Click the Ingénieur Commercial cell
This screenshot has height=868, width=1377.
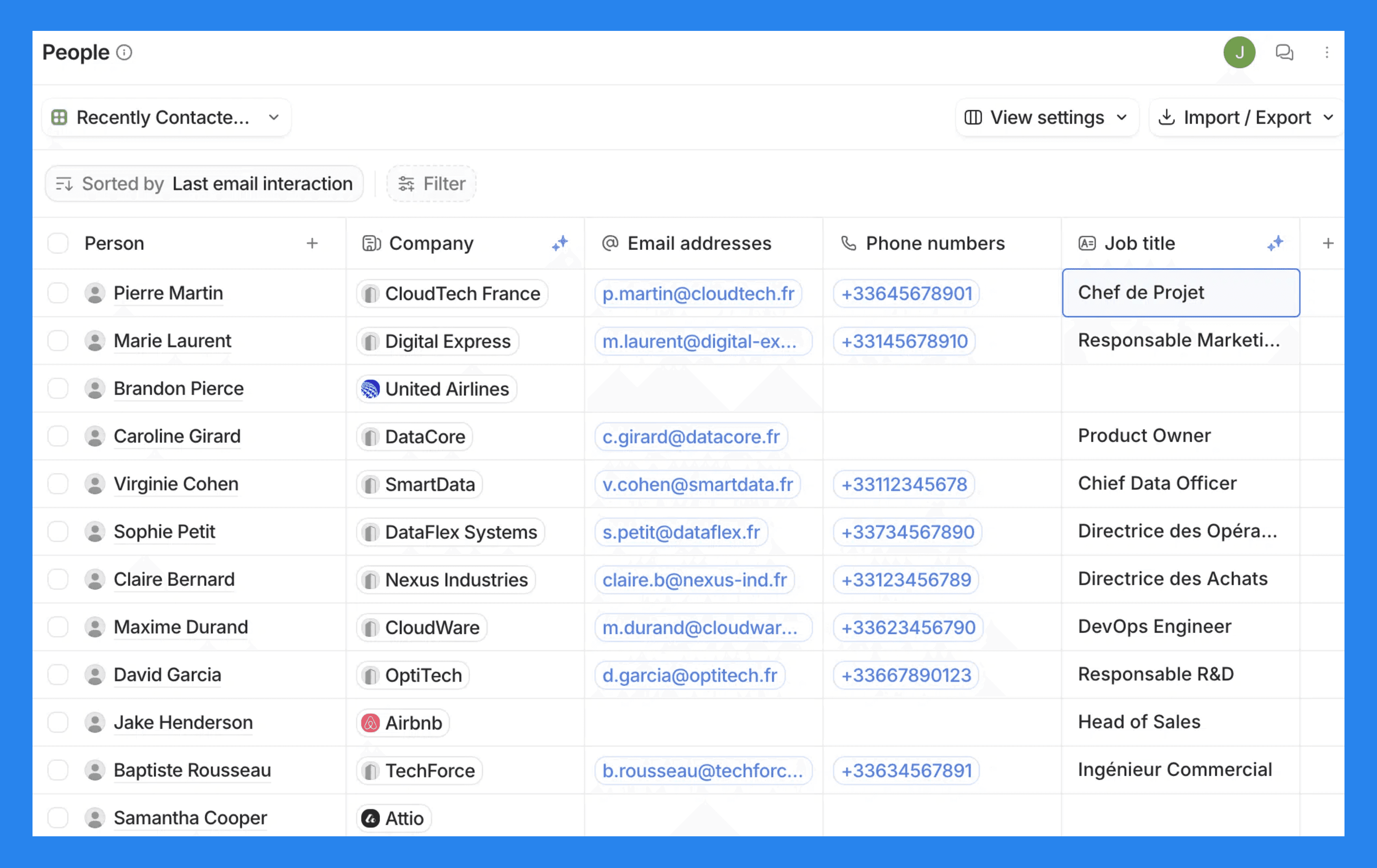click(x=1180, y=770)
